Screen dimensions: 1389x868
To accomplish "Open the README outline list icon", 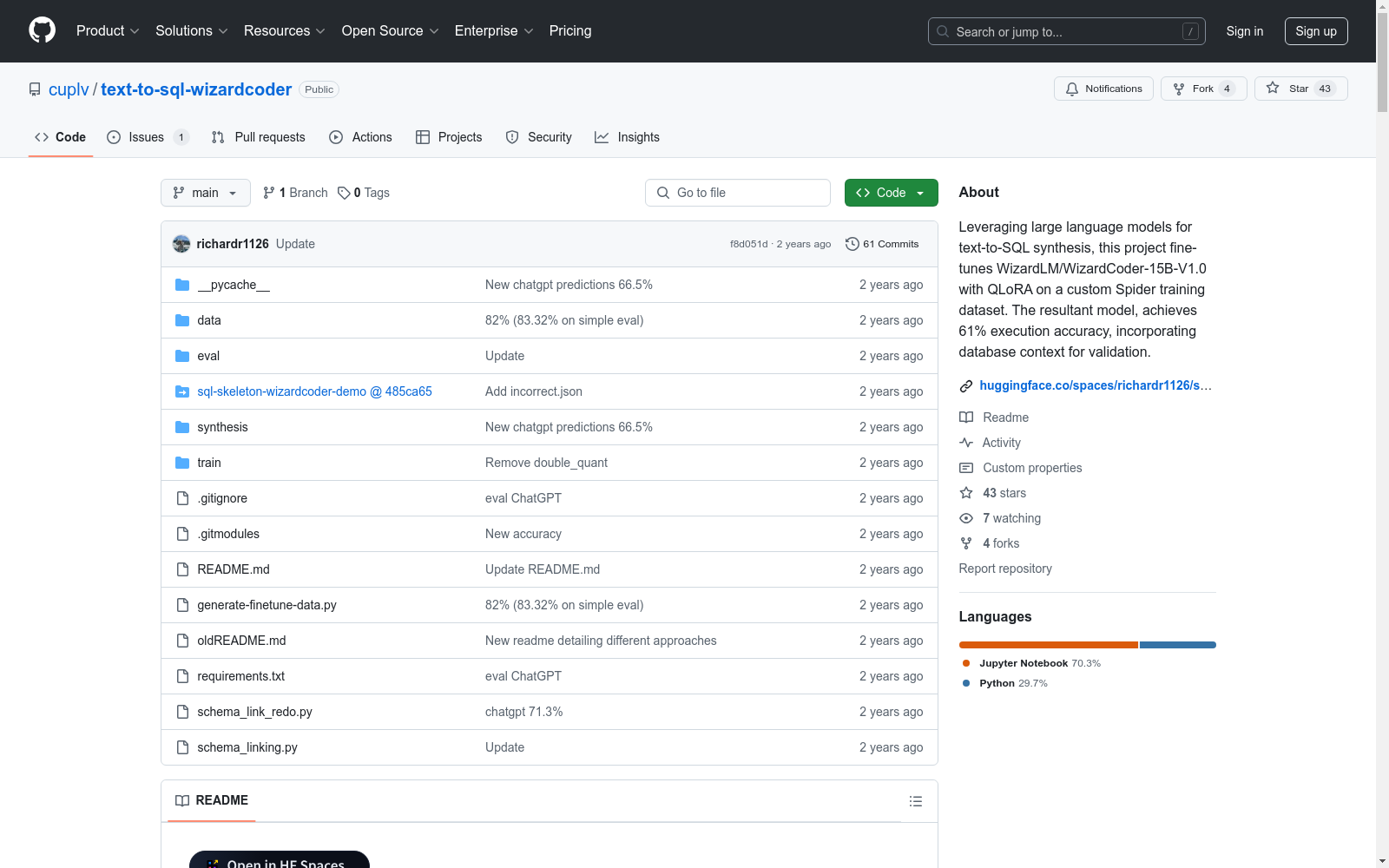I will (916, 801).
